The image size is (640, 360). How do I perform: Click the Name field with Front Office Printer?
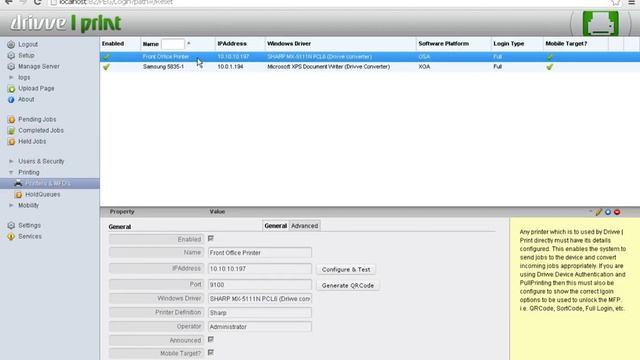260,253
